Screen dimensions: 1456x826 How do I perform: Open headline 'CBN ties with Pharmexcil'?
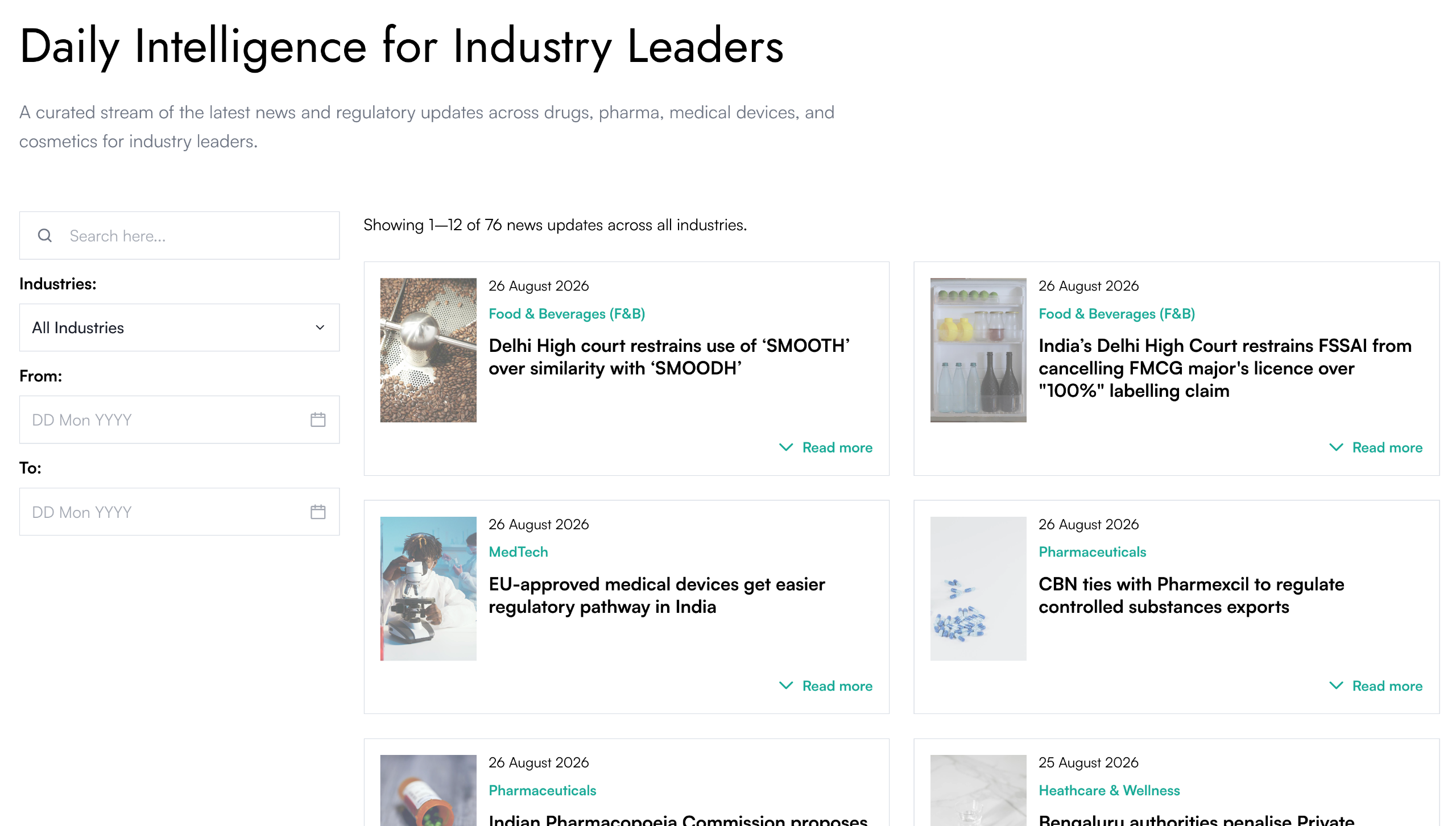1192,595
